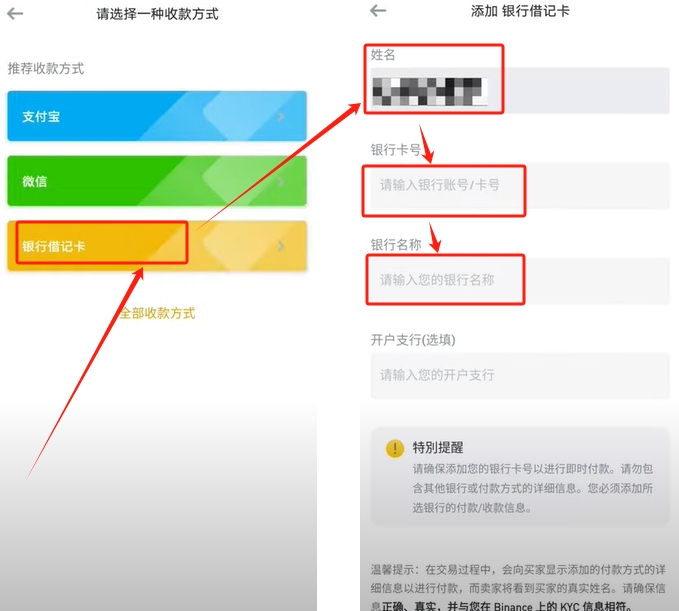Image resolution: width=679 pixels, height=611 pixels.
Task: Open the 银行借记卡 row chevron arrow
Action: click(x=281, y=246)
